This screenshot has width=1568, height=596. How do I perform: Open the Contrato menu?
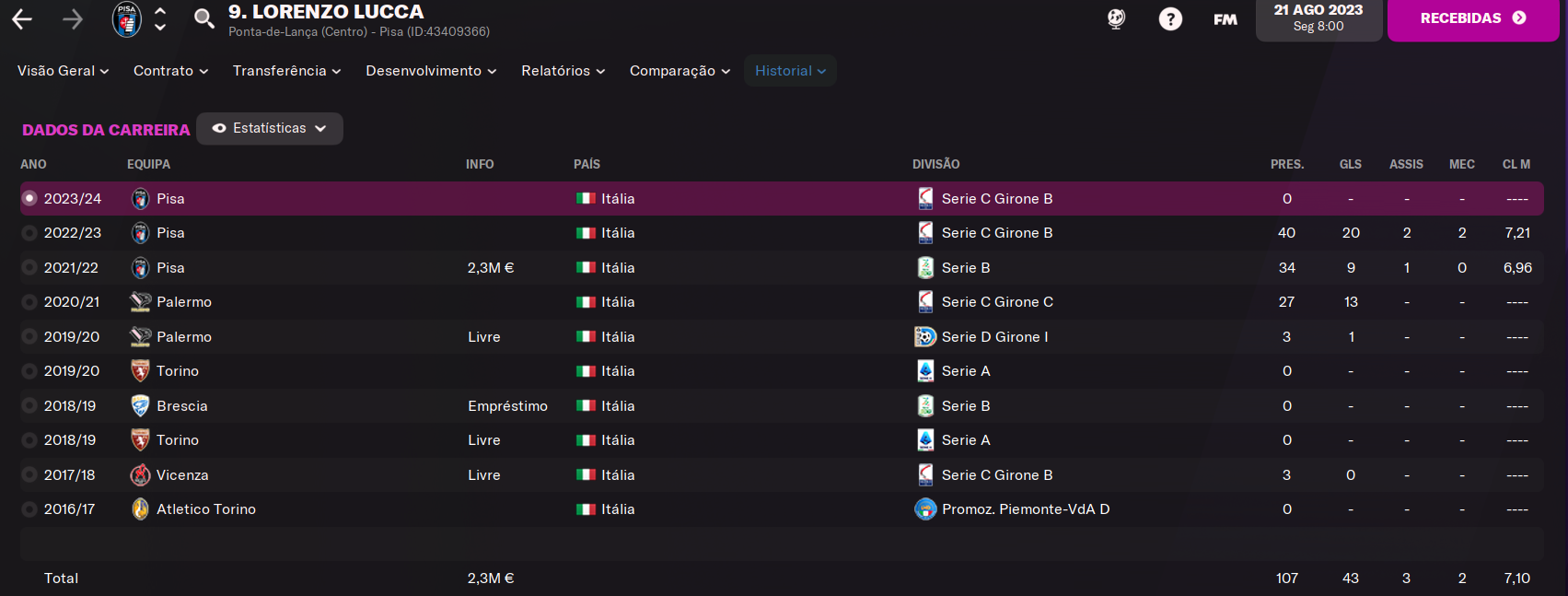click(170, 71)
